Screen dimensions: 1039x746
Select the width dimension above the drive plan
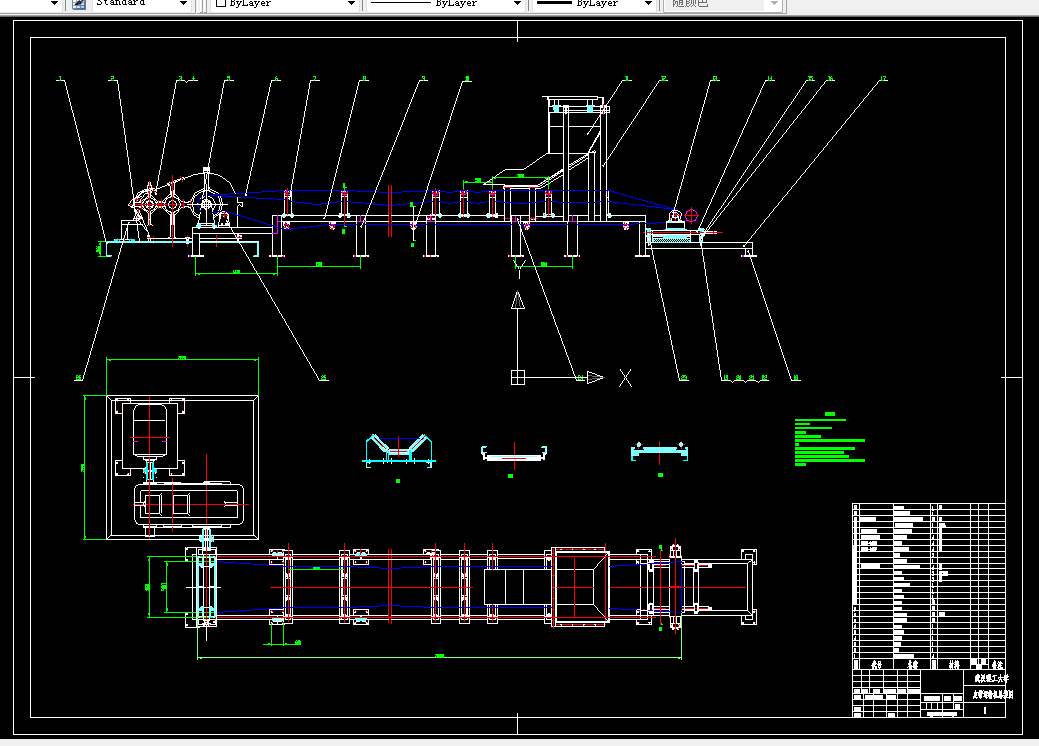pos(182,358)
